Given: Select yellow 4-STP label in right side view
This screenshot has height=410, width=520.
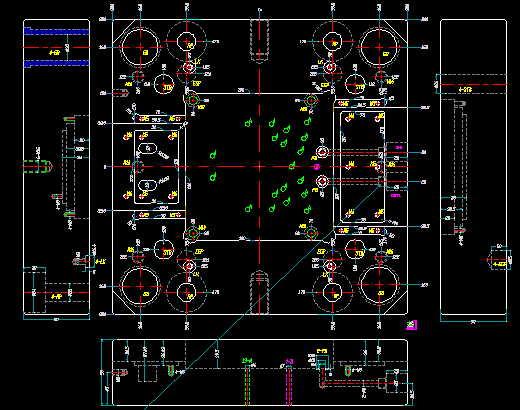Looking at the screenshot, I should tap(465, 90).
